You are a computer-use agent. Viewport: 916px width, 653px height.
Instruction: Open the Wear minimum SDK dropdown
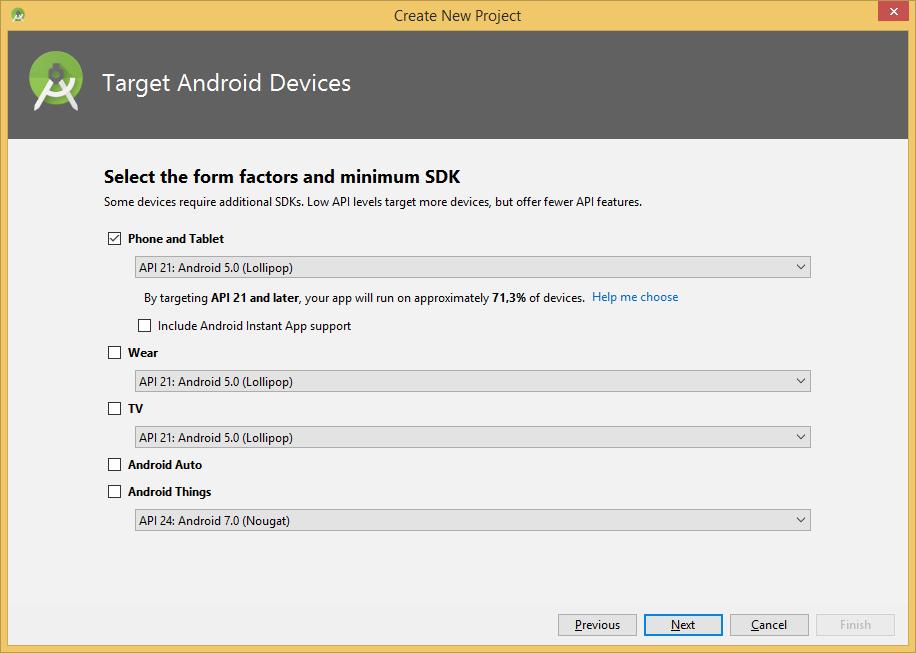pos(473,381)
